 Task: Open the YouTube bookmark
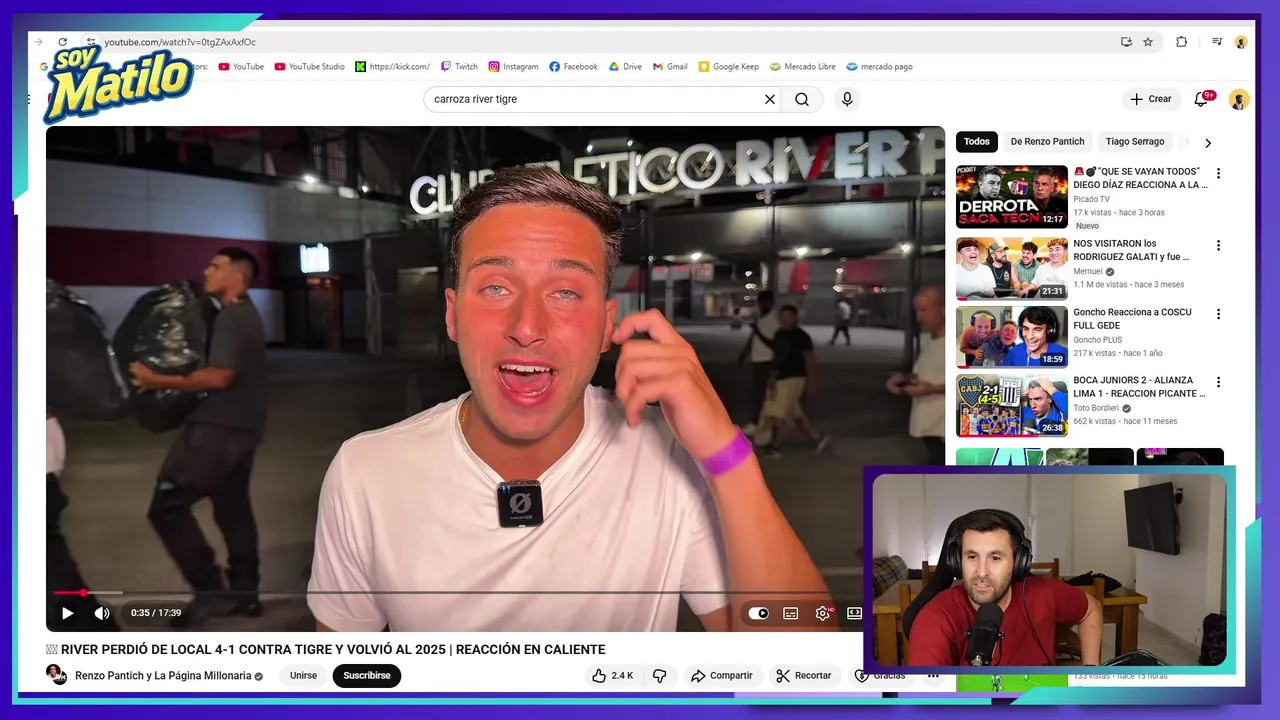coord(241,67)
